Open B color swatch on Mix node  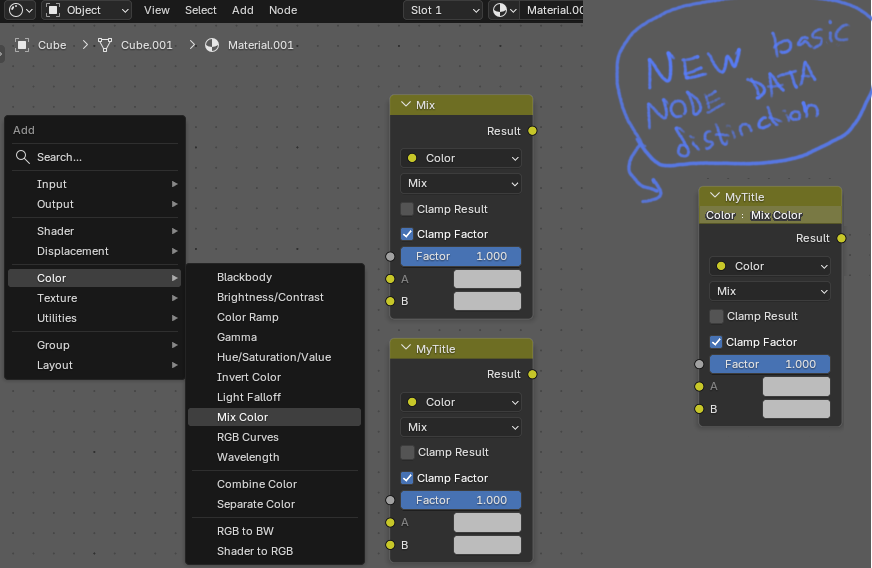pyautogui.click(x=487, y=302)
